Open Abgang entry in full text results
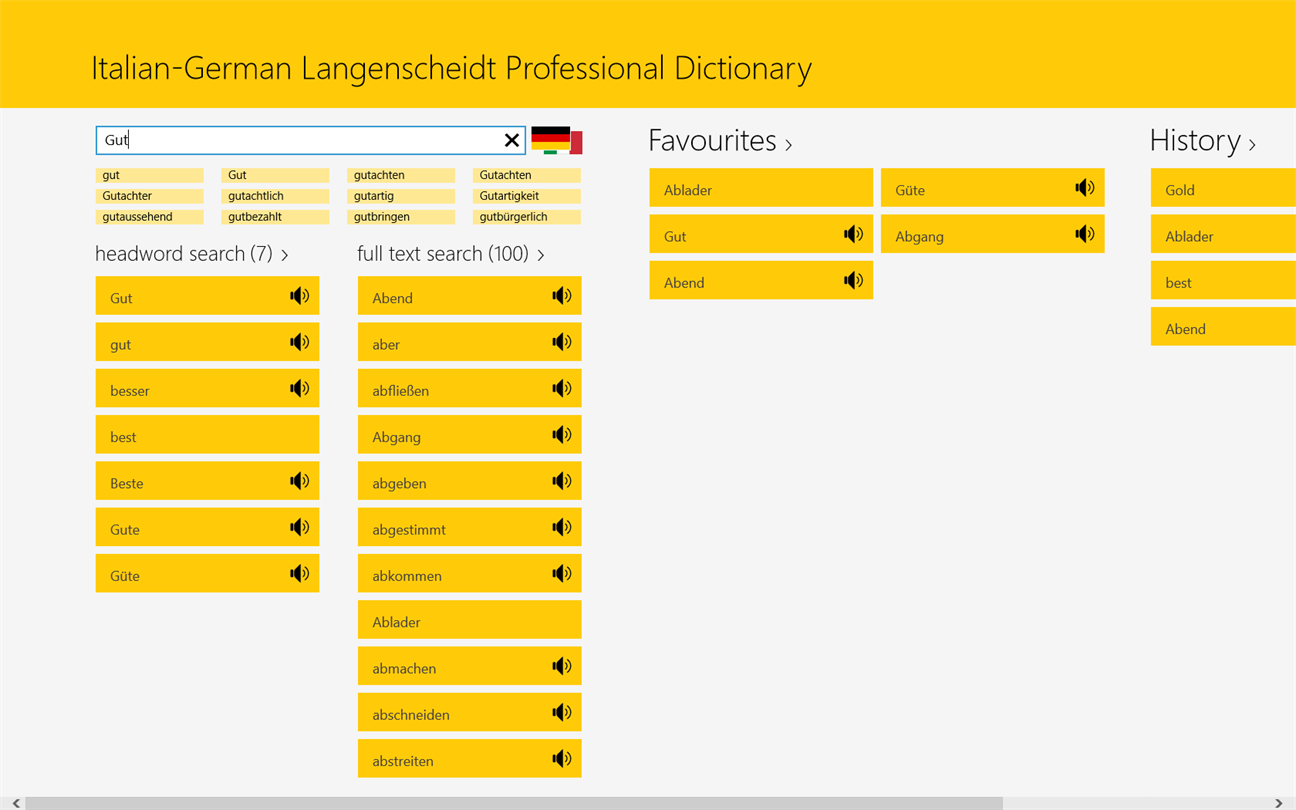This screenshot has height=810, width=1296. tap(469, 435)
